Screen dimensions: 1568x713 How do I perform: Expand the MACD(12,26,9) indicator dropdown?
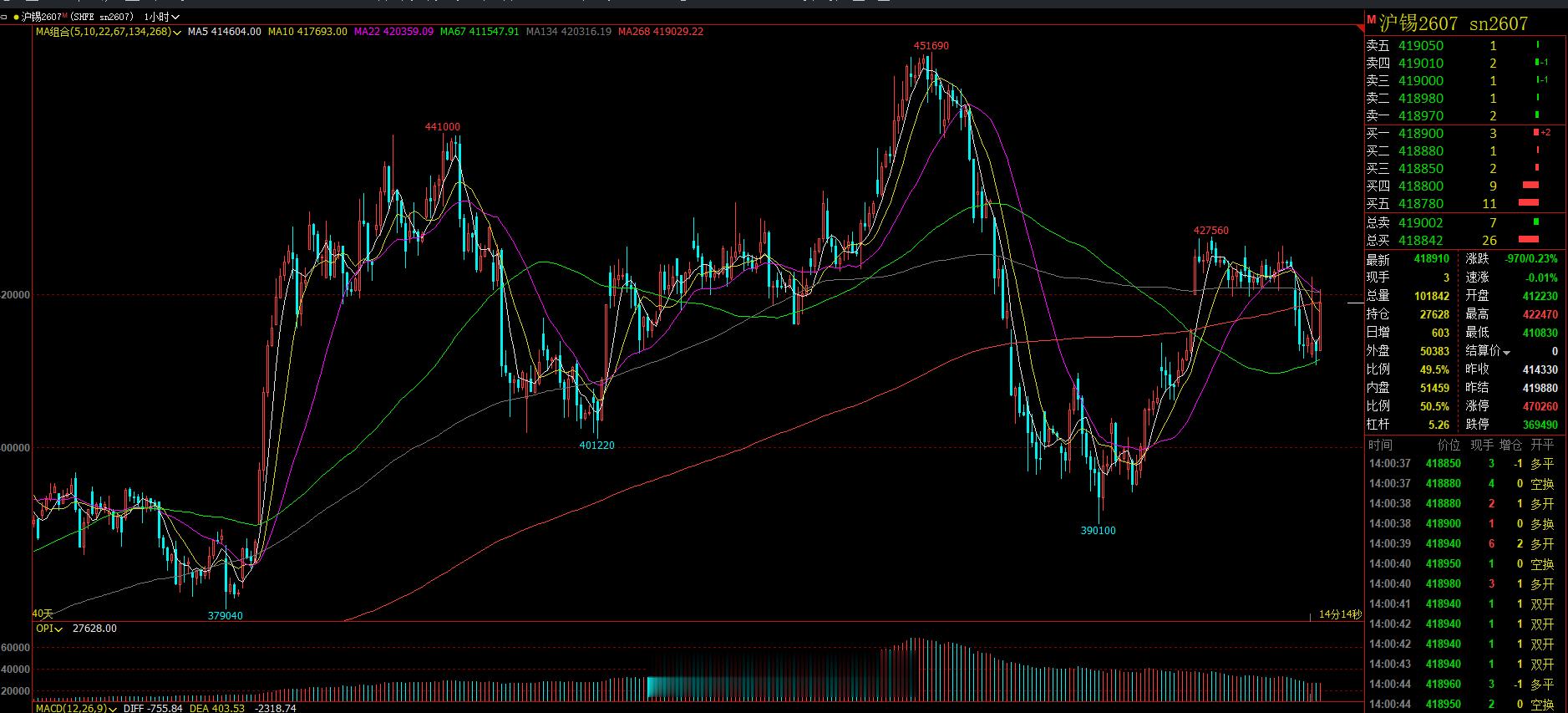pos(113,709)
